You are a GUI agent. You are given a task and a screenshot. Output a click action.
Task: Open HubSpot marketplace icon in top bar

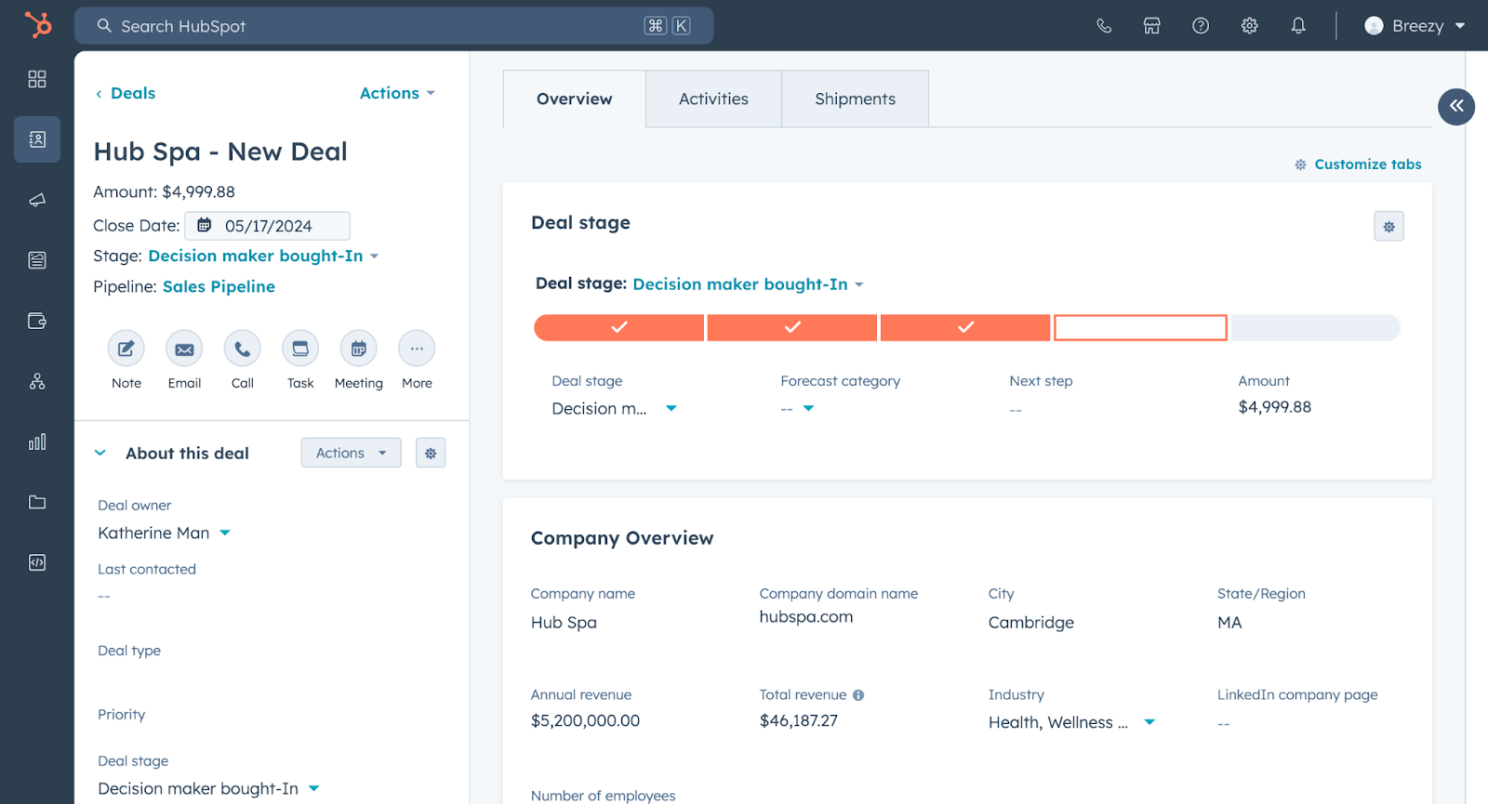pos(1152,26)
